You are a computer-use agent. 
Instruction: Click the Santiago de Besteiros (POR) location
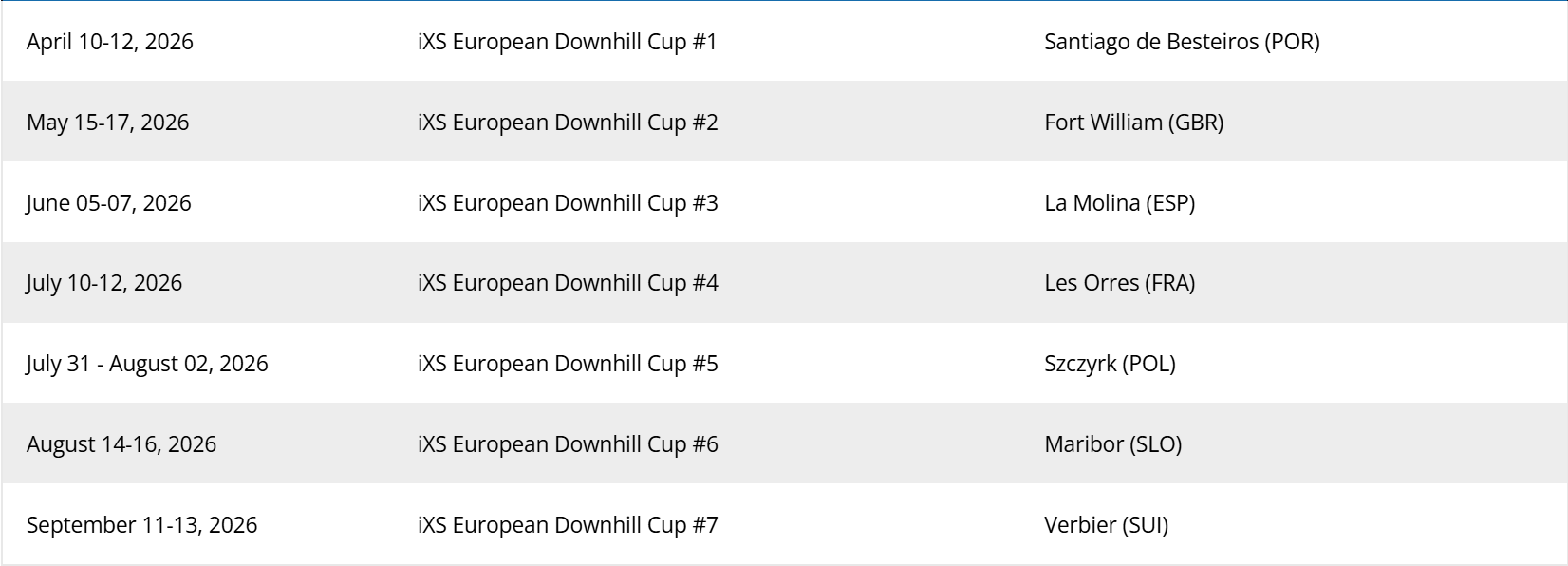point(1182,42)
